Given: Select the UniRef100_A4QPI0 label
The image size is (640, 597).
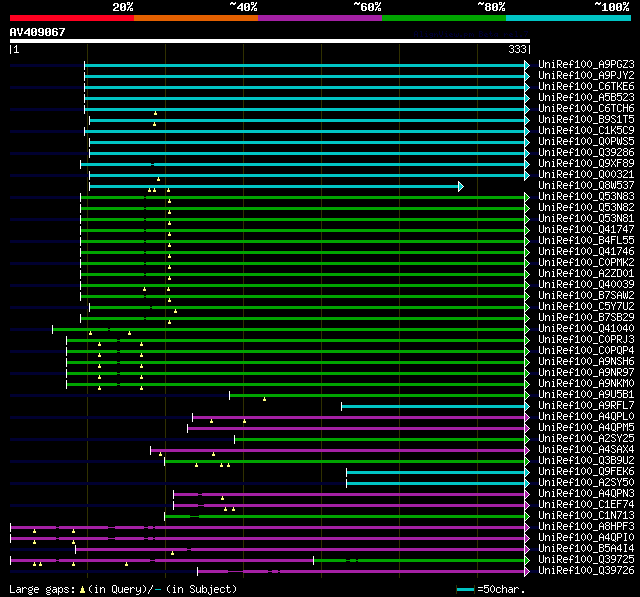Looking at the screenshot, I should coord(586,538).
